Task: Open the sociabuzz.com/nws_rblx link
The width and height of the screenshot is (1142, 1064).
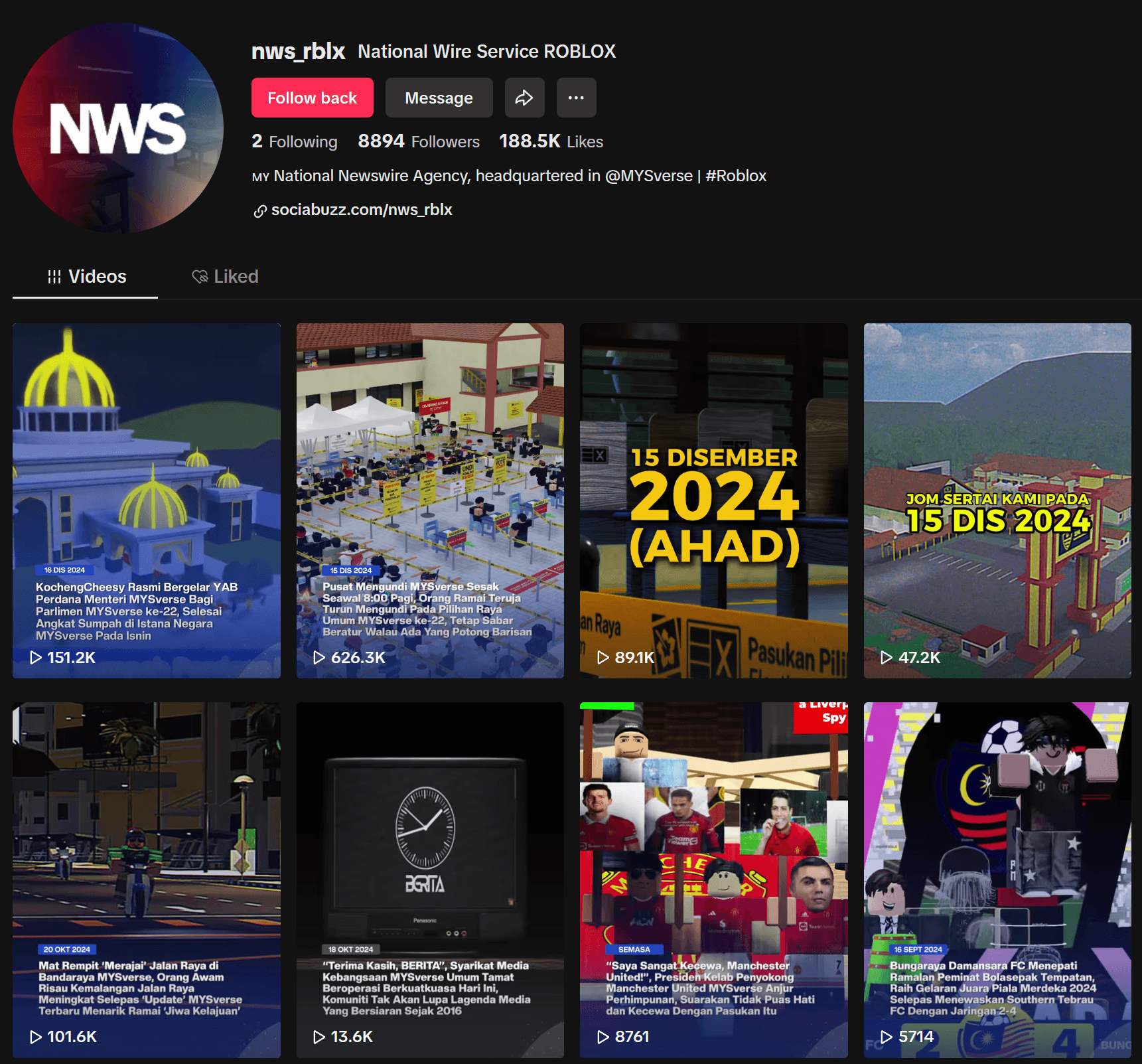Action: coord(362,210)
